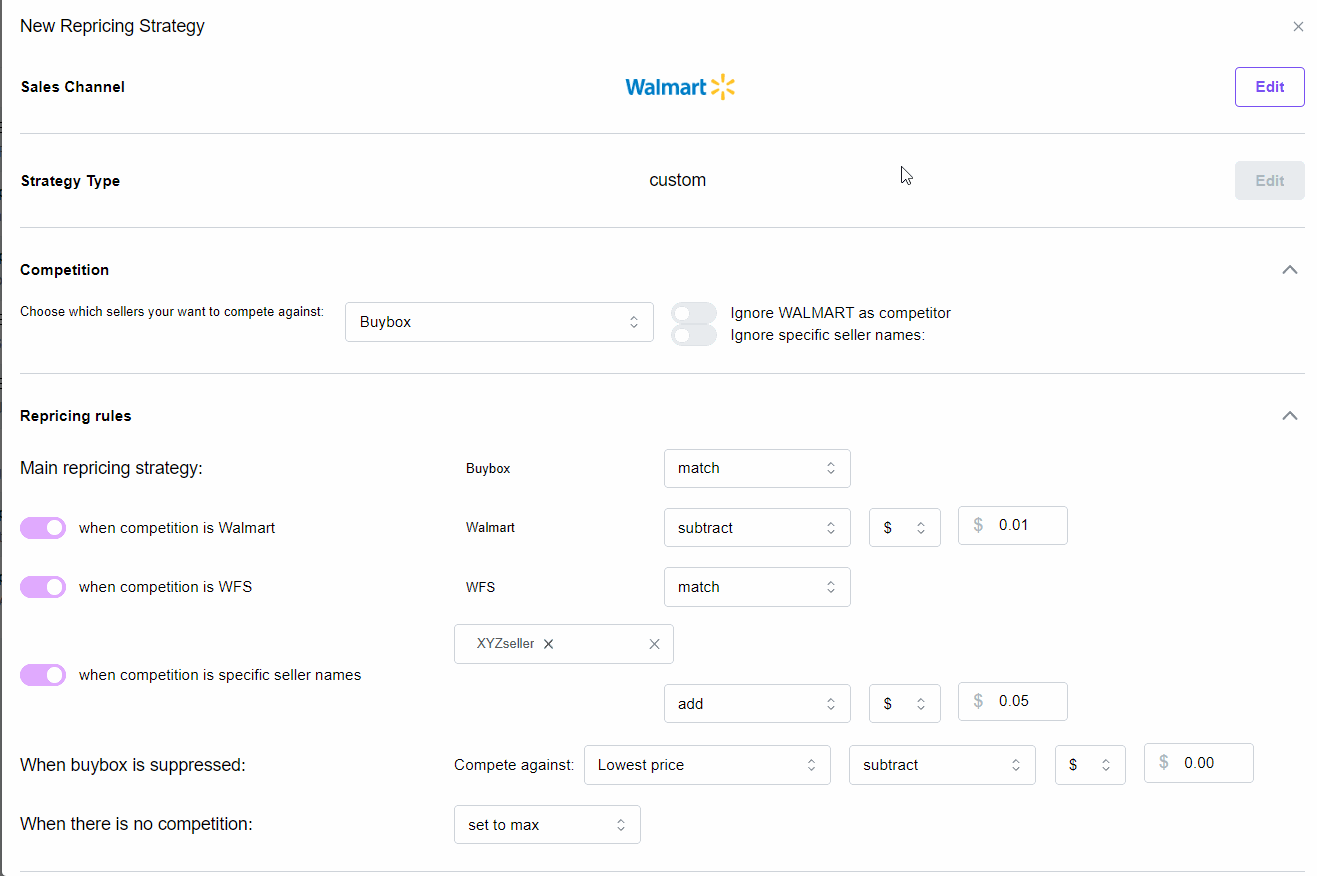The image size is (1317, 876).
Task: Open the set to max dropdown
Action: 547,825
